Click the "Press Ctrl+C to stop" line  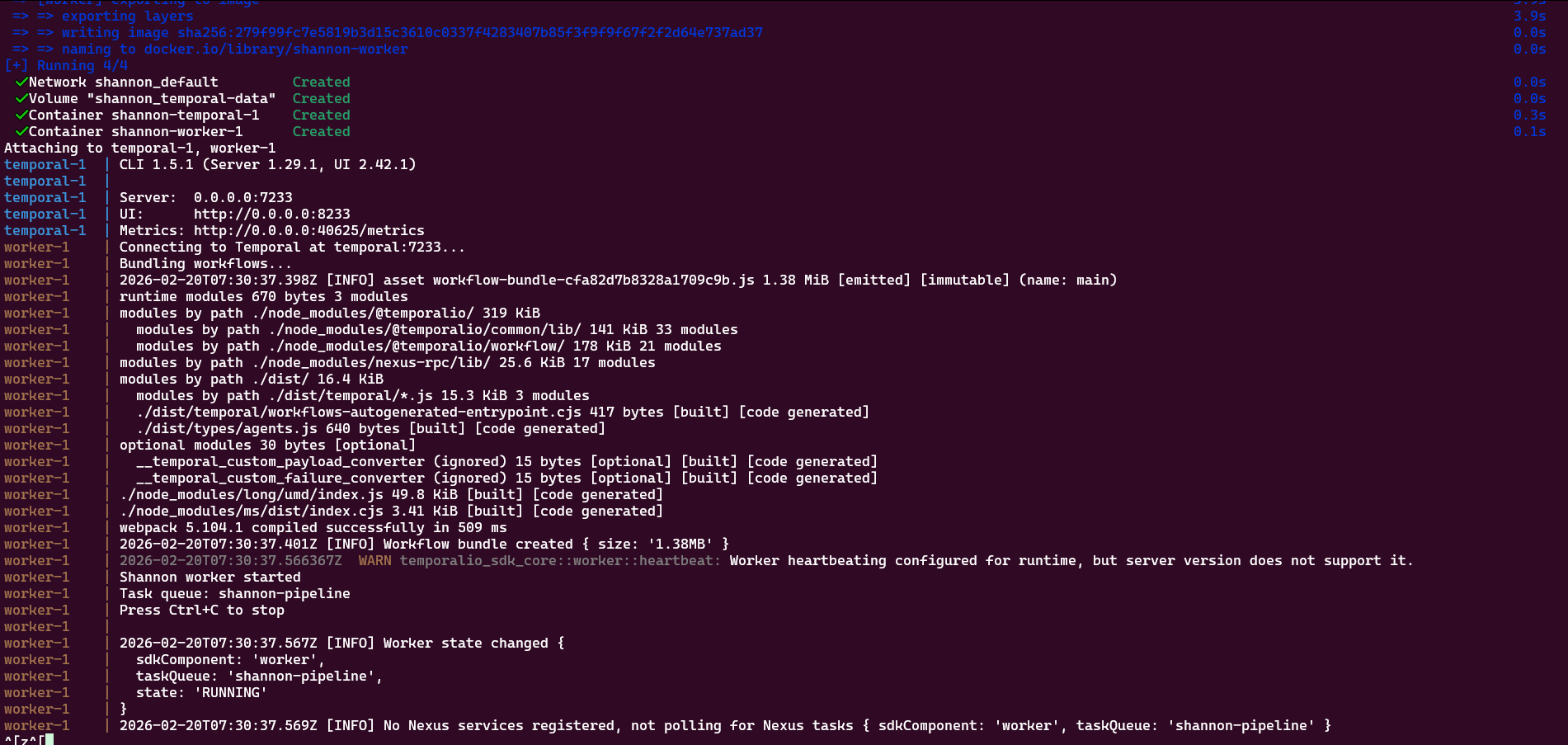click(x=201, y=610)
